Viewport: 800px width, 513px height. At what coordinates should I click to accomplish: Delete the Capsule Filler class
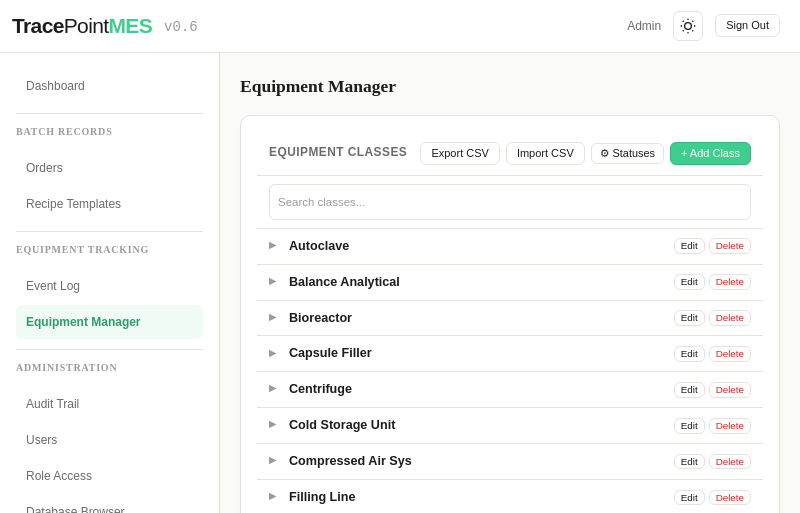point(730,354)
